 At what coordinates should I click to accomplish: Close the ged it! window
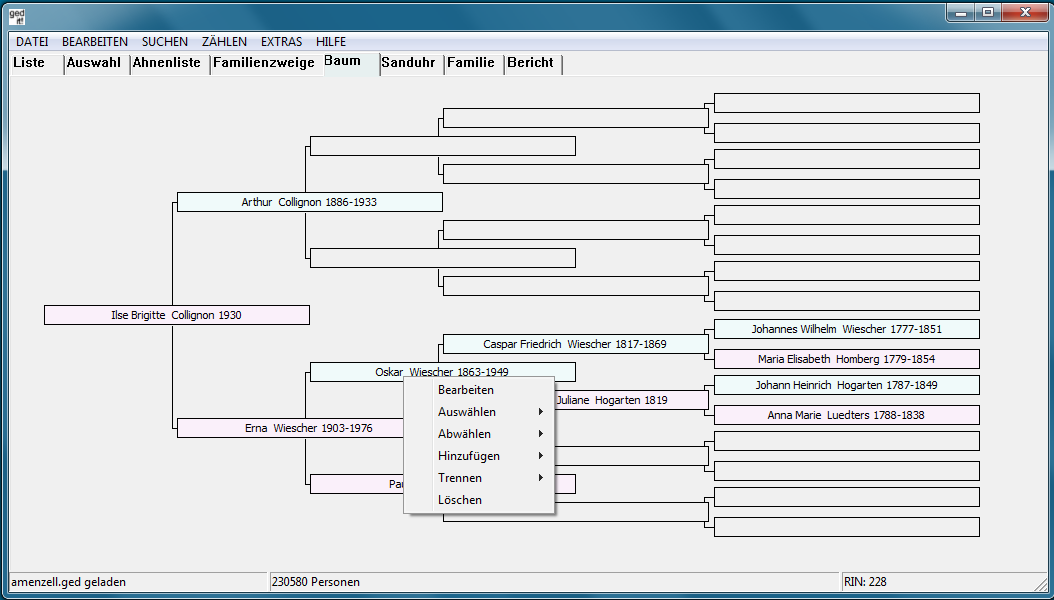pos(1025,12)
